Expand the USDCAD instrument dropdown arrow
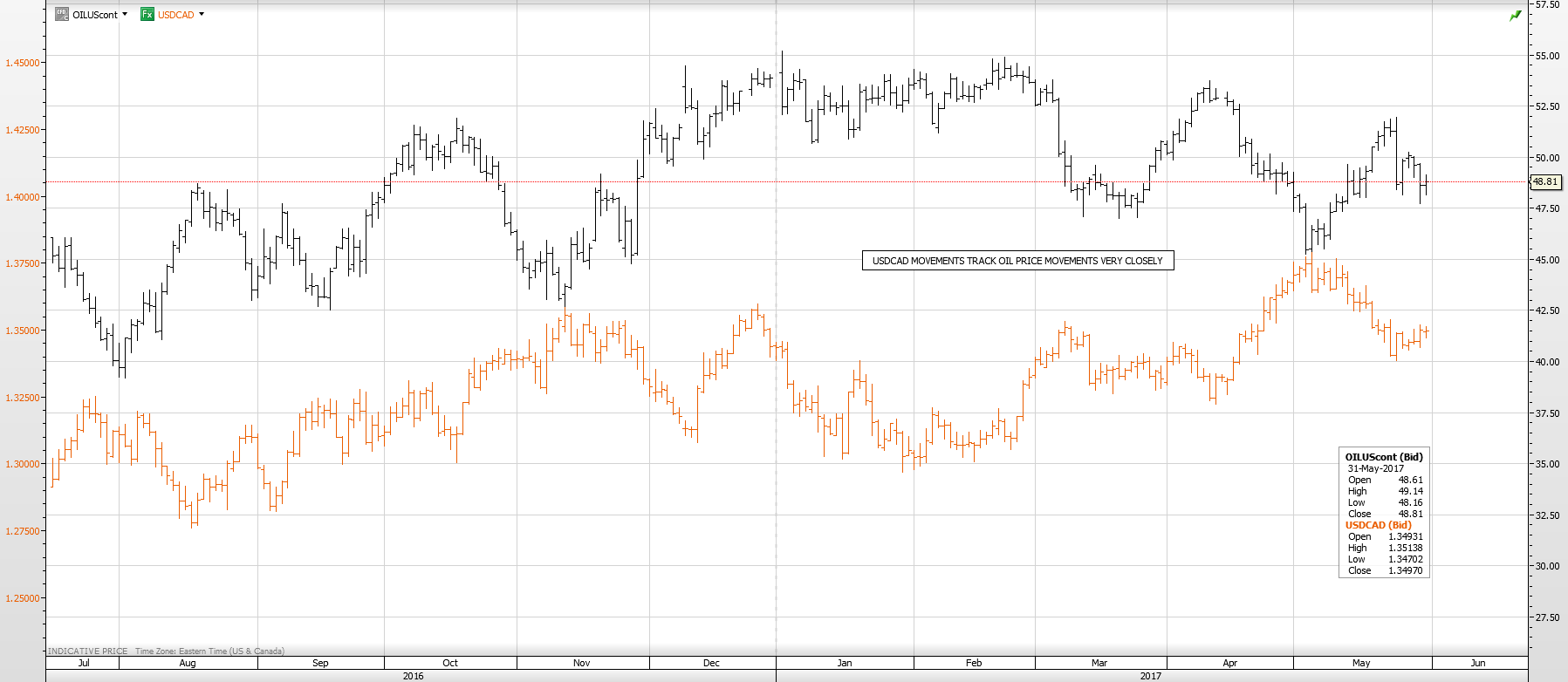This screenshot has width=1568, height=682. pyautogui.click(x=202, y=14)
